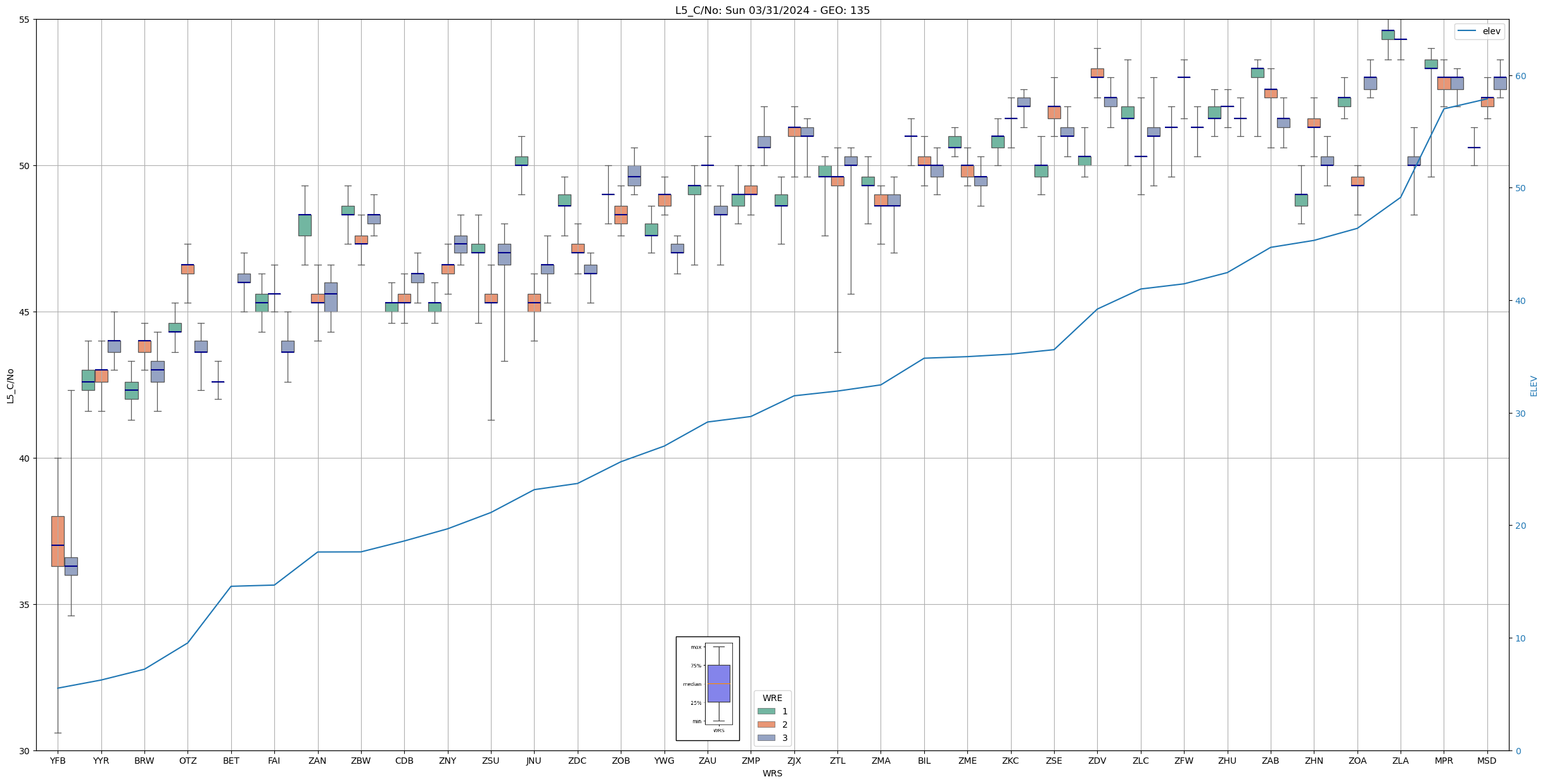Click the ZSE station tick label

tap(1054, 761)
